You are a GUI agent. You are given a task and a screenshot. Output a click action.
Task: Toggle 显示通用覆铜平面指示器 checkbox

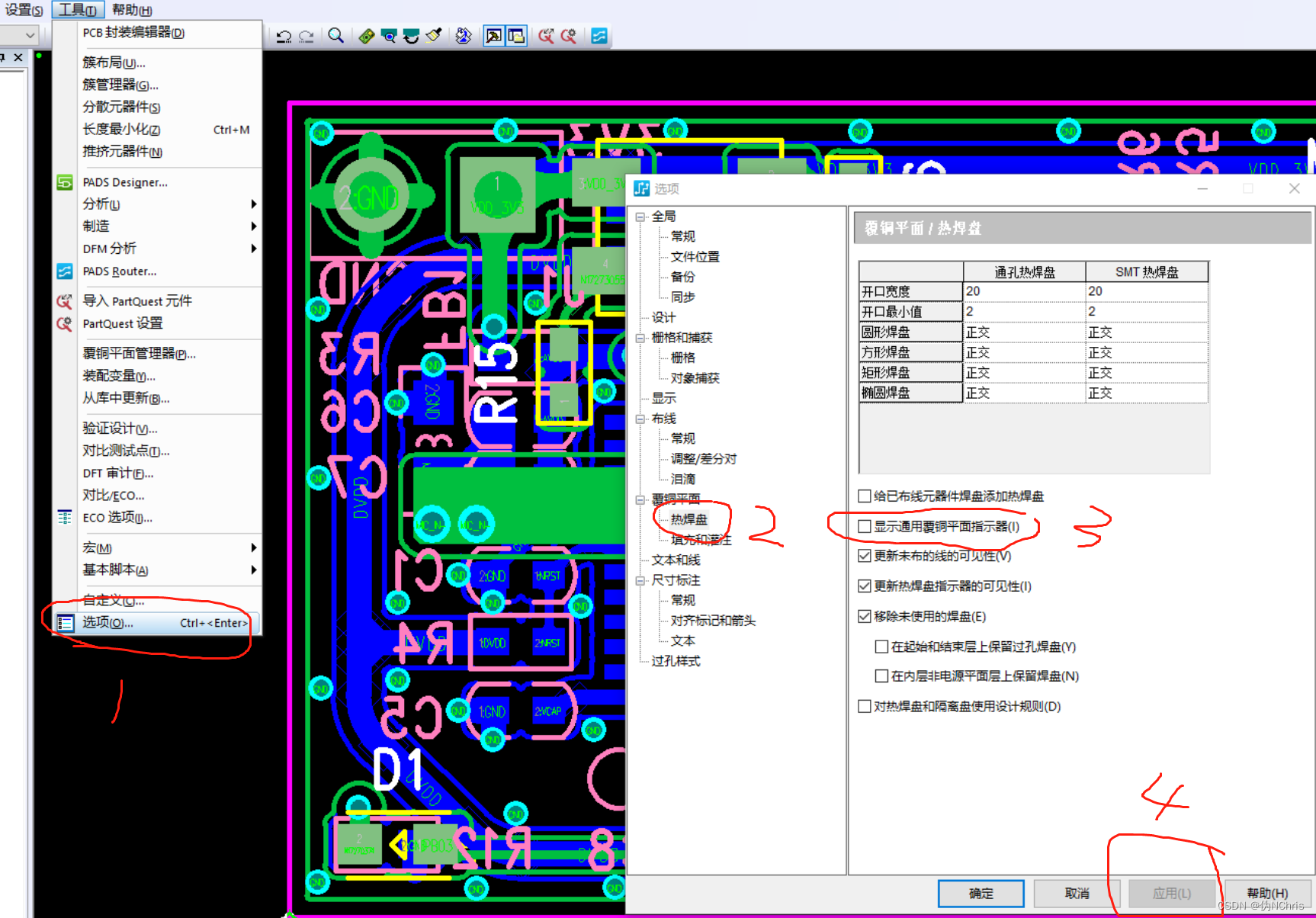865,526
